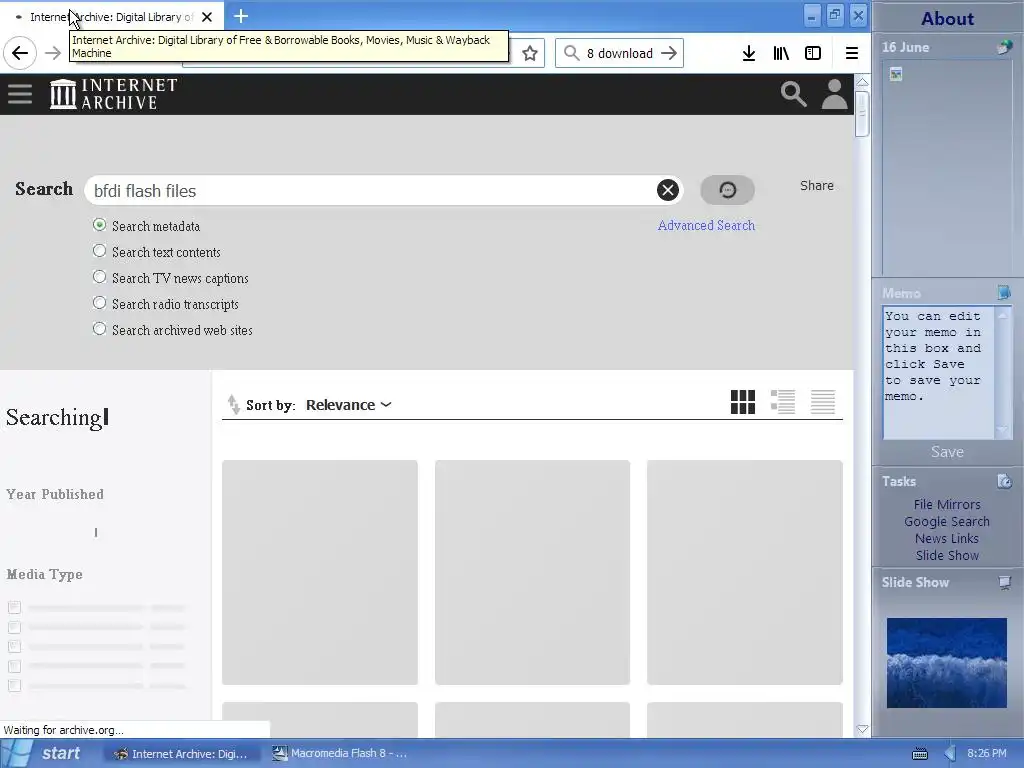This screenshot has width=1024, height=768.
Task: Click the page scrollbar up arrow
Action: coord(862,82)
